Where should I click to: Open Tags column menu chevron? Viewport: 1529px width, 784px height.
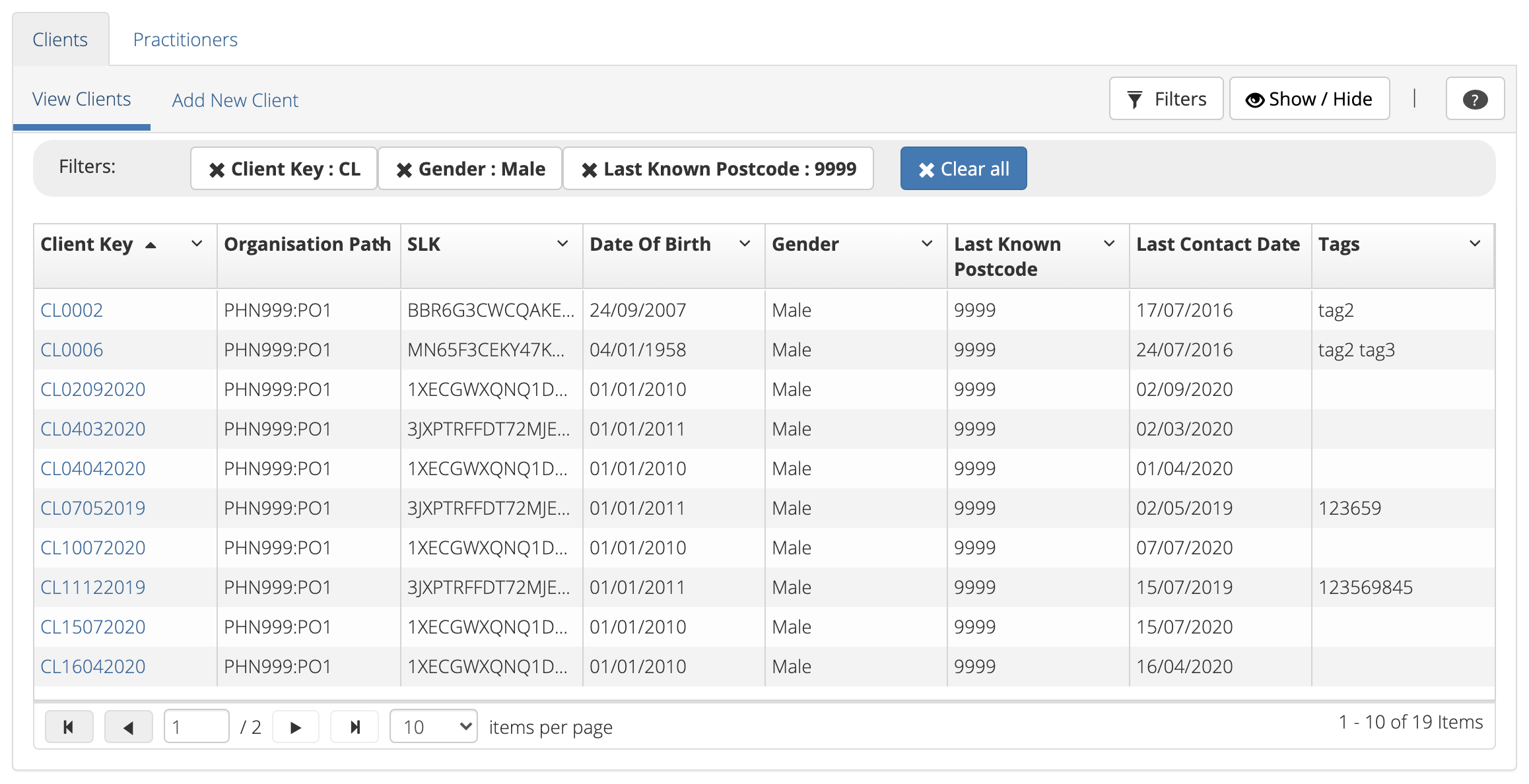[x=1475, y=244]
